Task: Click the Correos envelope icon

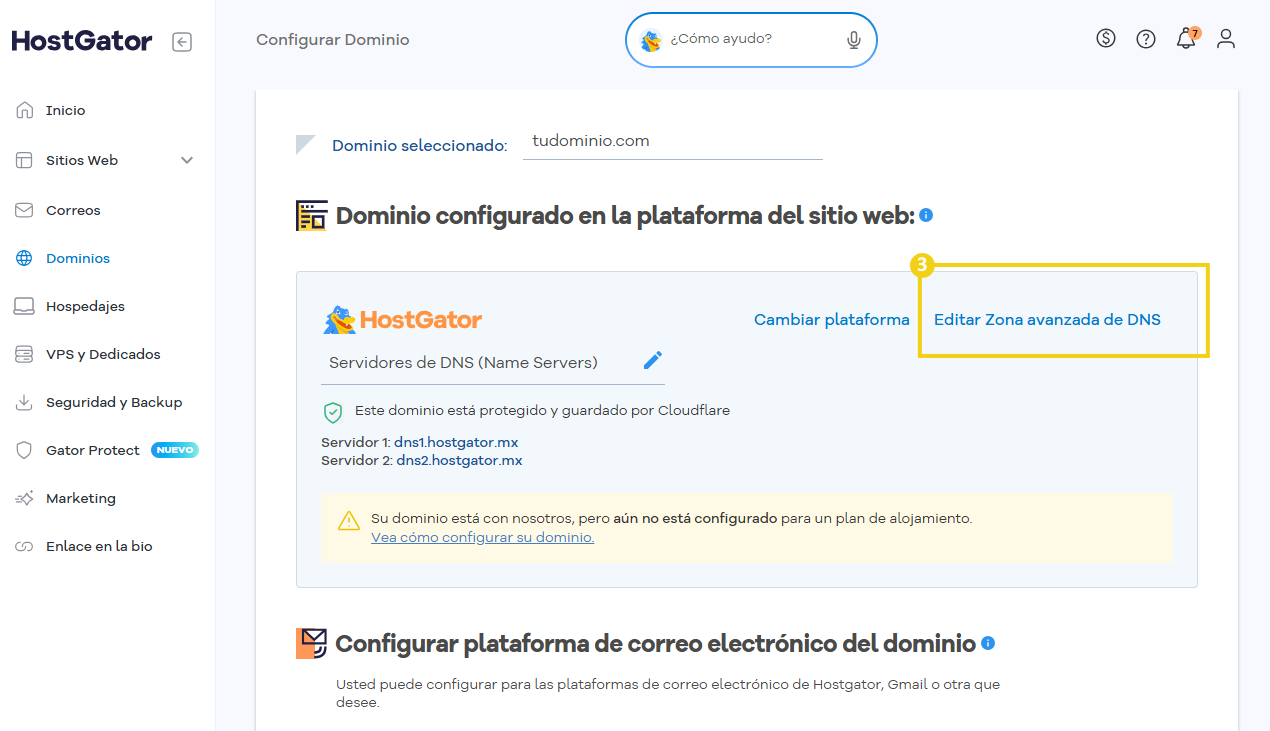Action: 25,210
